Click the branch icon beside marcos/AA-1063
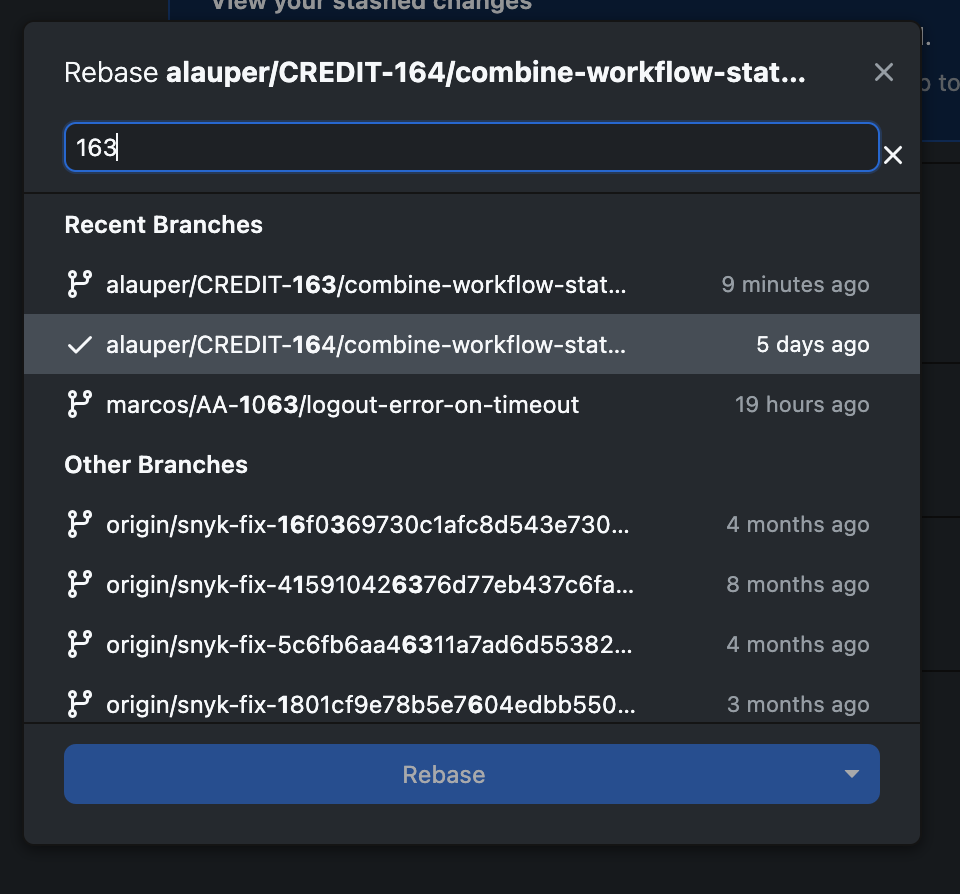The height and width of the screenshot is (894, 960). [79, 404]
